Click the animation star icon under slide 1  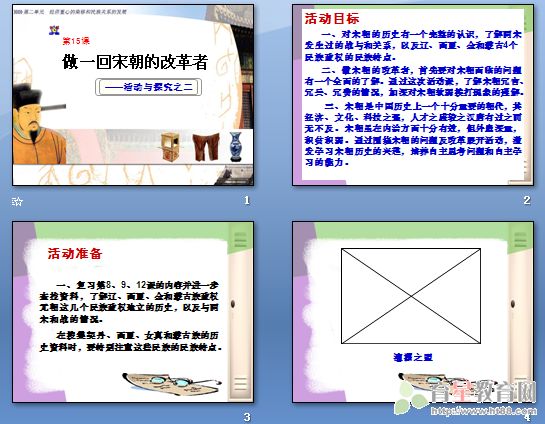pyautogui.click(x=17, y=201)
